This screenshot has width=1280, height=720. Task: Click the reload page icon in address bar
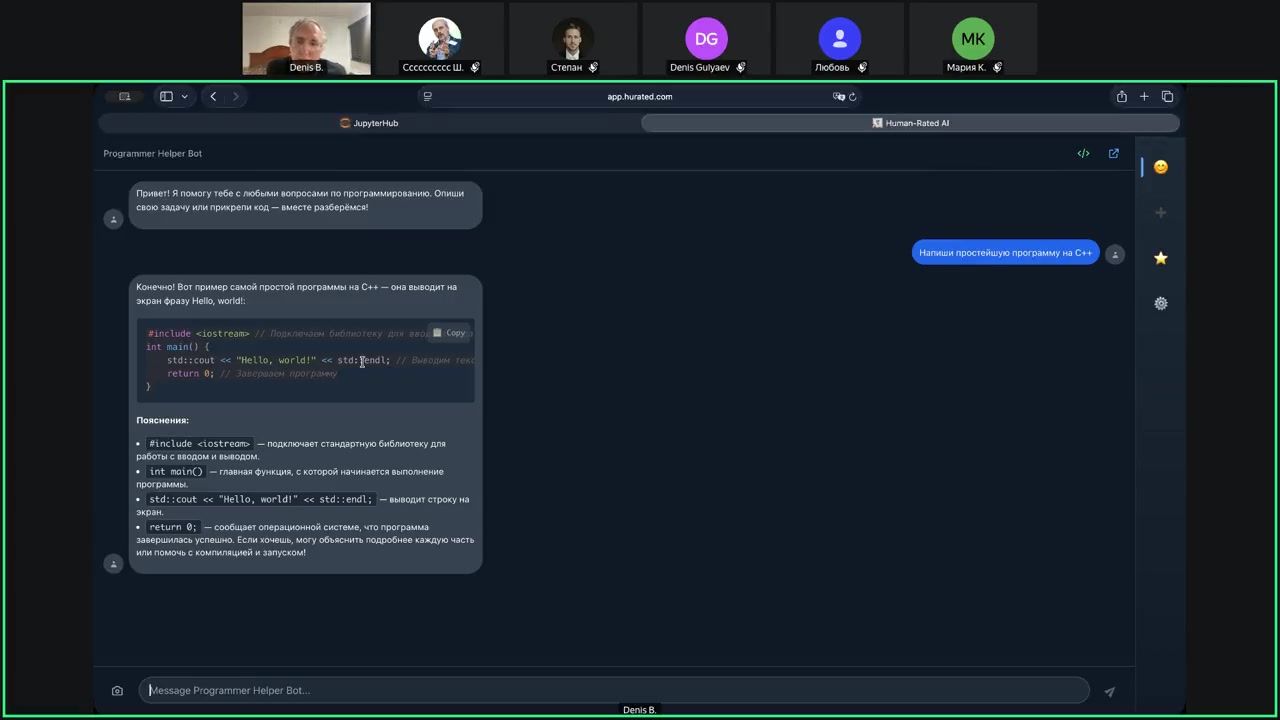[x=852, y=97]
